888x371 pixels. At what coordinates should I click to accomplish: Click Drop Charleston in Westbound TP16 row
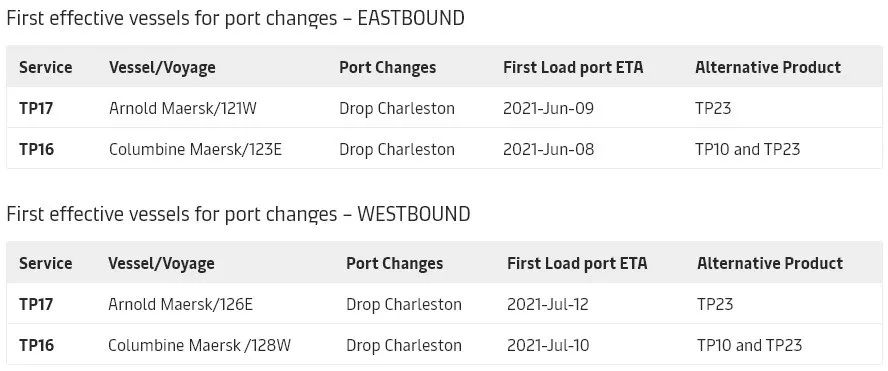point(404,345)
